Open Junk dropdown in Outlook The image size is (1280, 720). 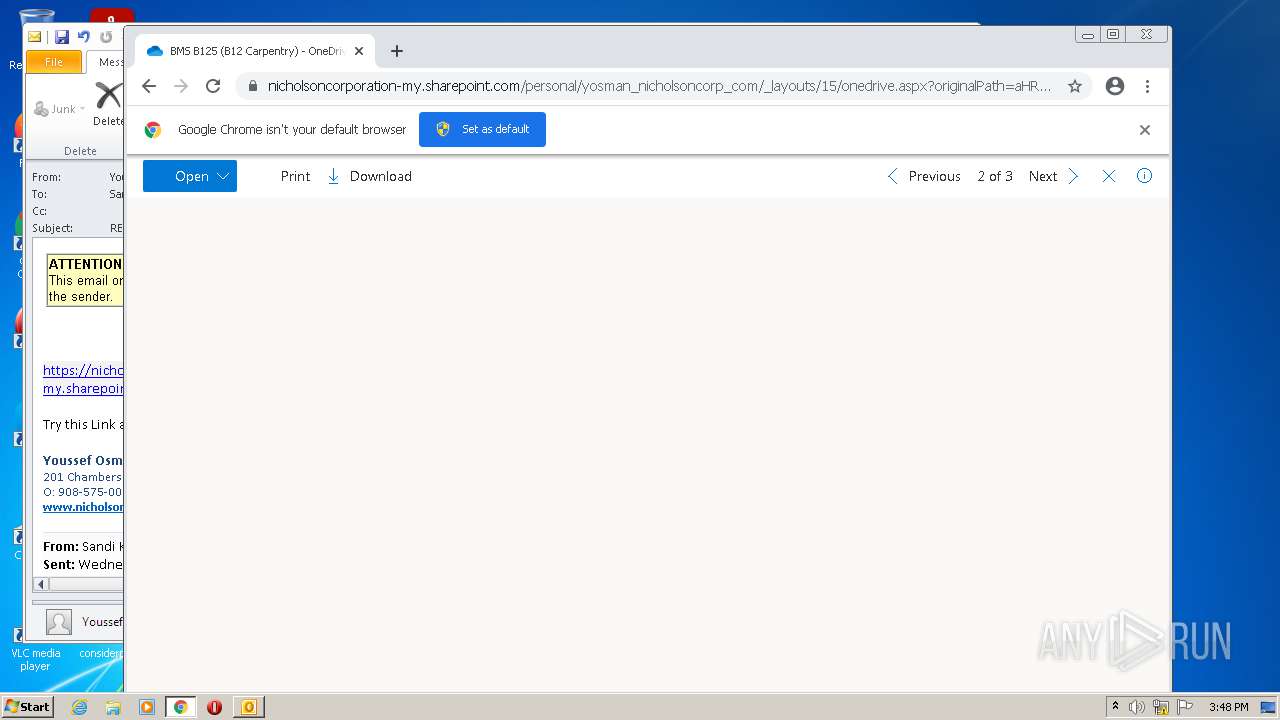pyautogui.click(x=59, y=109)
